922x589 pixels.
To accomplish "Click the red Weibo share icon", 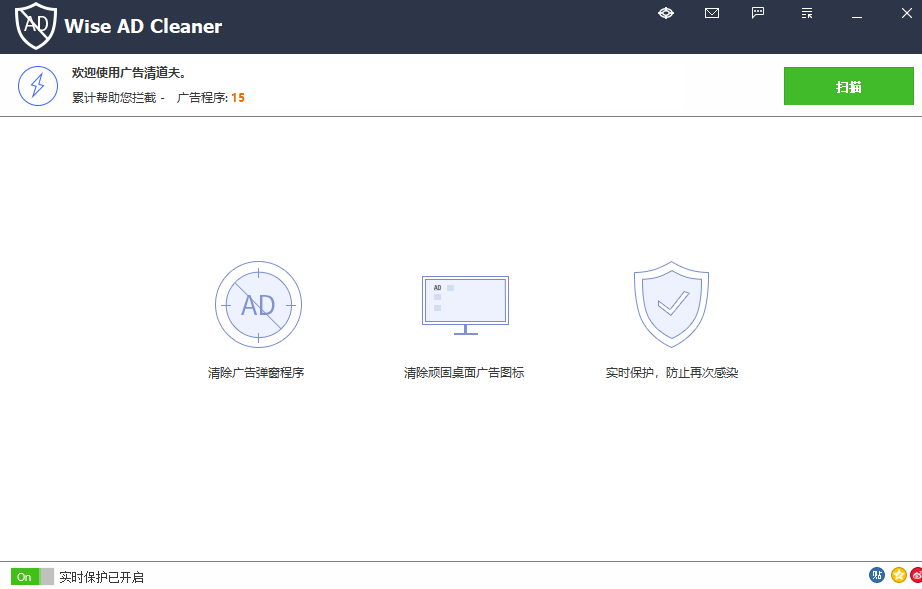I will pos(916,575).
